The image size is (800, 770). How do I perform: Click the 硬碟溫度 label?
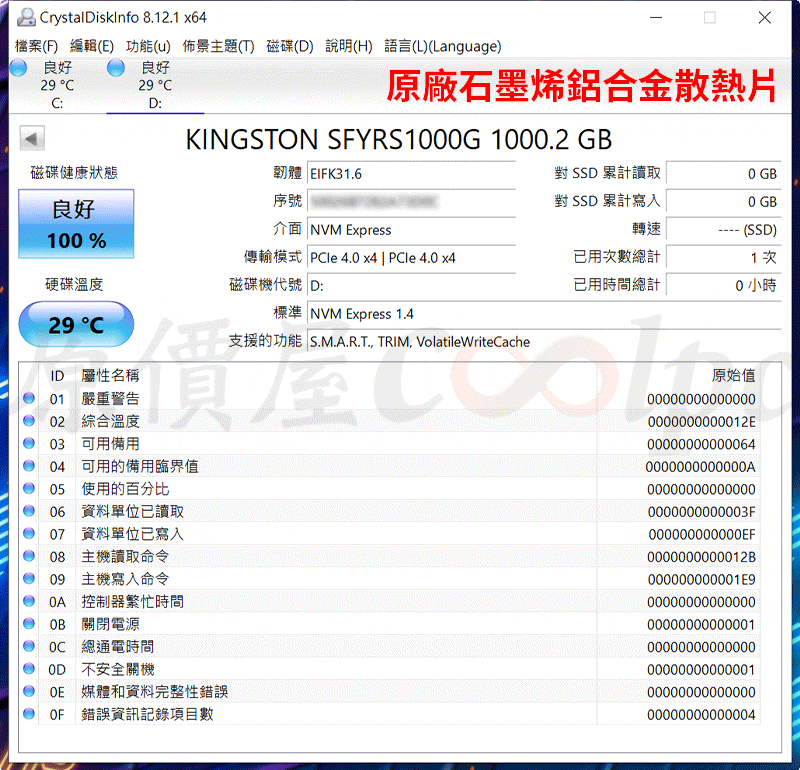point(74,284)
